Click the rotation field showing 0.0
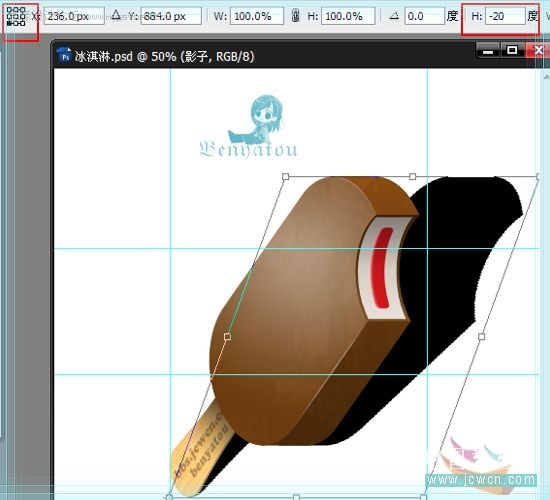The height and width of the screenshot is (500, 550). tap(424, 16)
